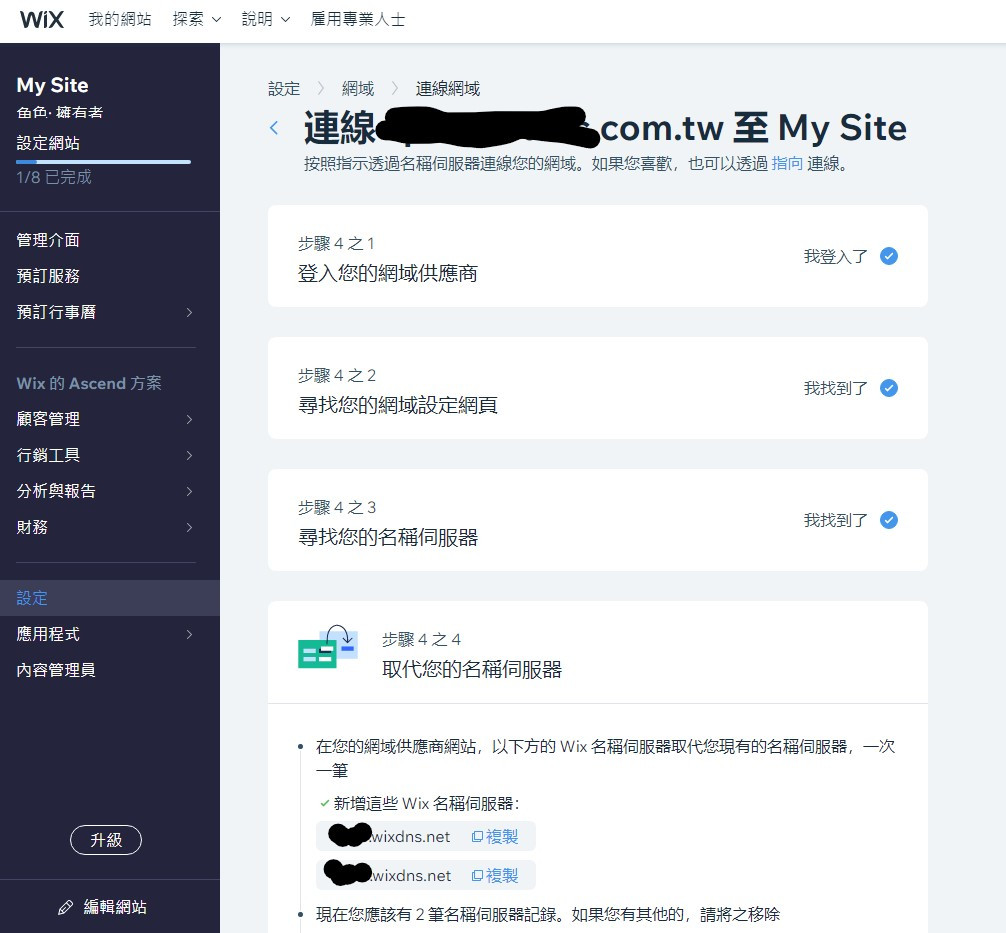
Task: Click the Wix 的 Ascend 方案 heading
Action: pyautogui.click(x=89, y=383)
